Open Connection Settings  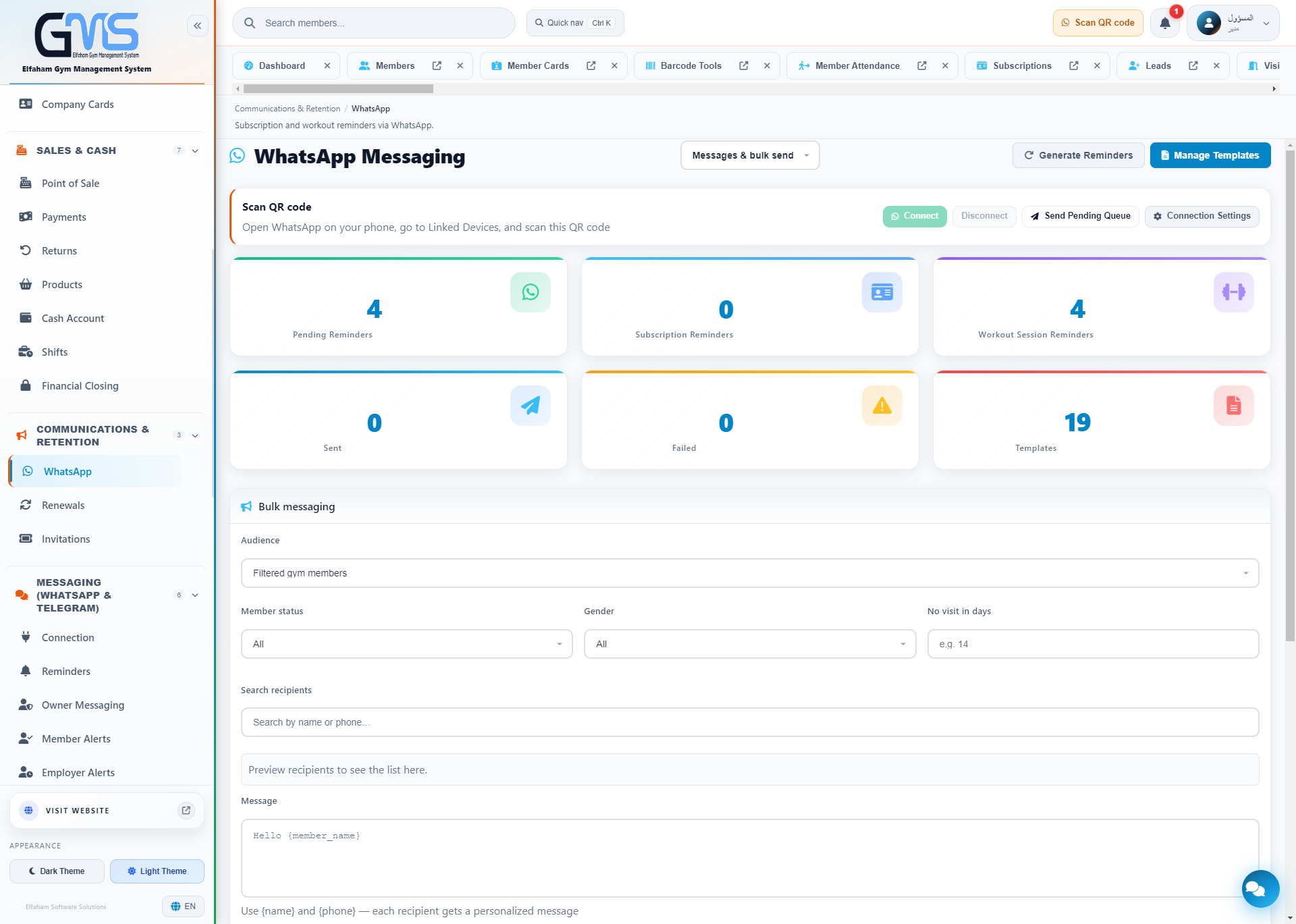[x=1201, y=216]
